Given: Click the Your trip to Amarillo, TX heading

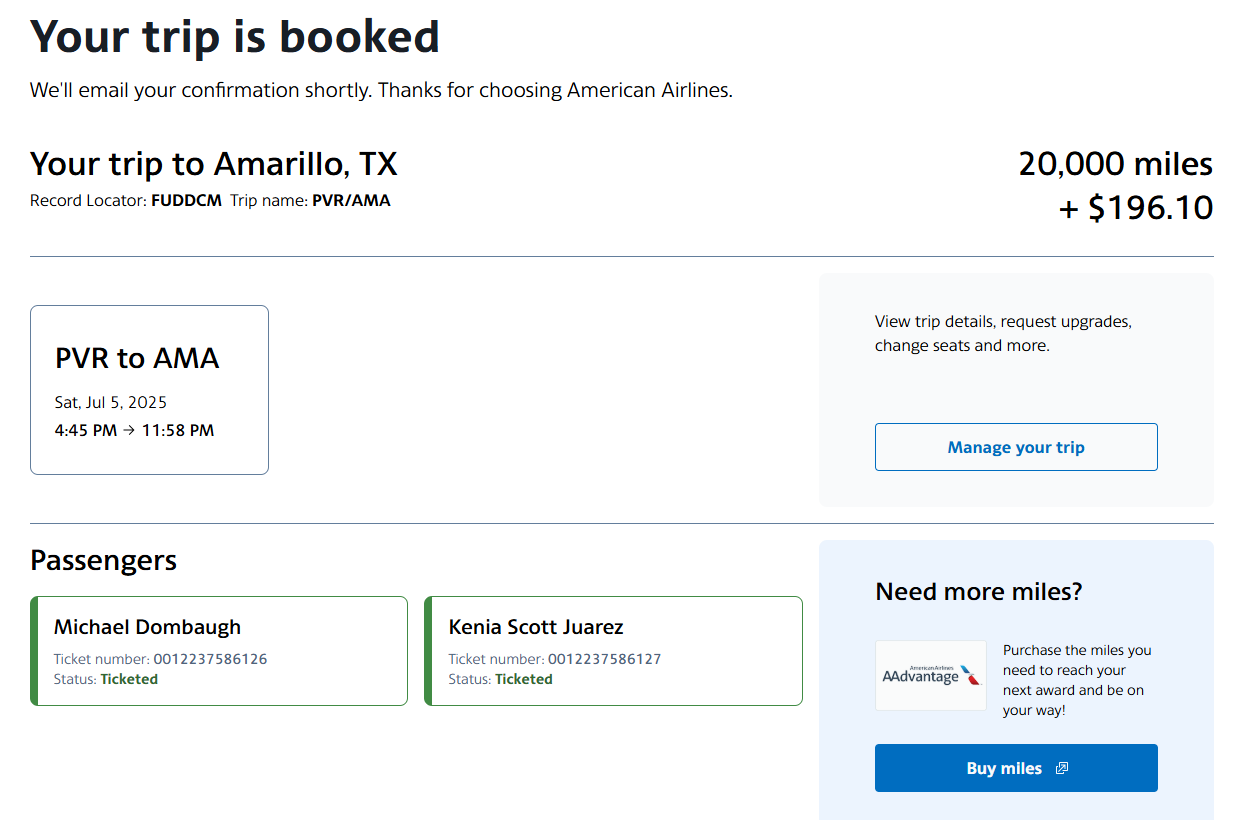Looking at the screenshot, I should [x=213, y=163].
